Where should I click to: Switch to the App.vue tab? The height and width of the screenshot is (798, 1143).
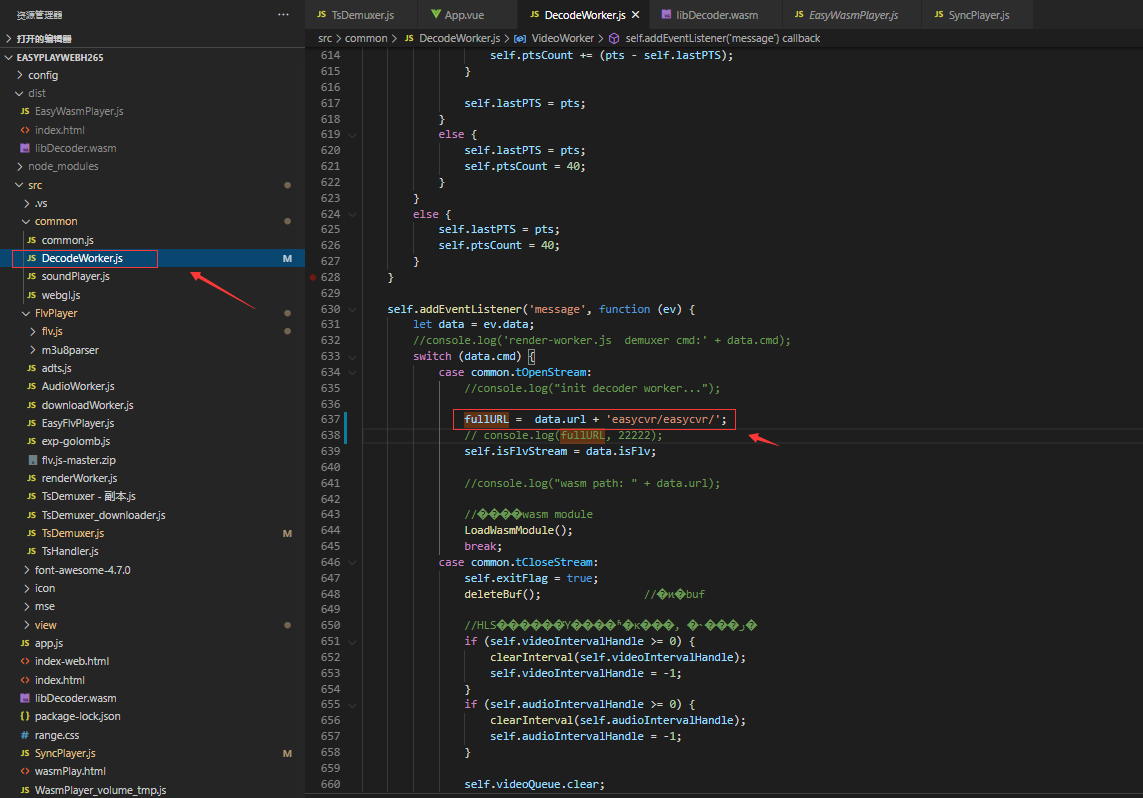[x=458, y=15]
